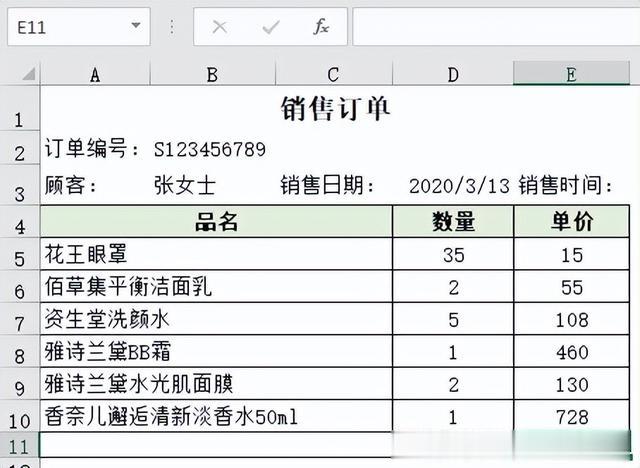
Task: Click the empty merged cell in row 11
Action: point(216,445)
